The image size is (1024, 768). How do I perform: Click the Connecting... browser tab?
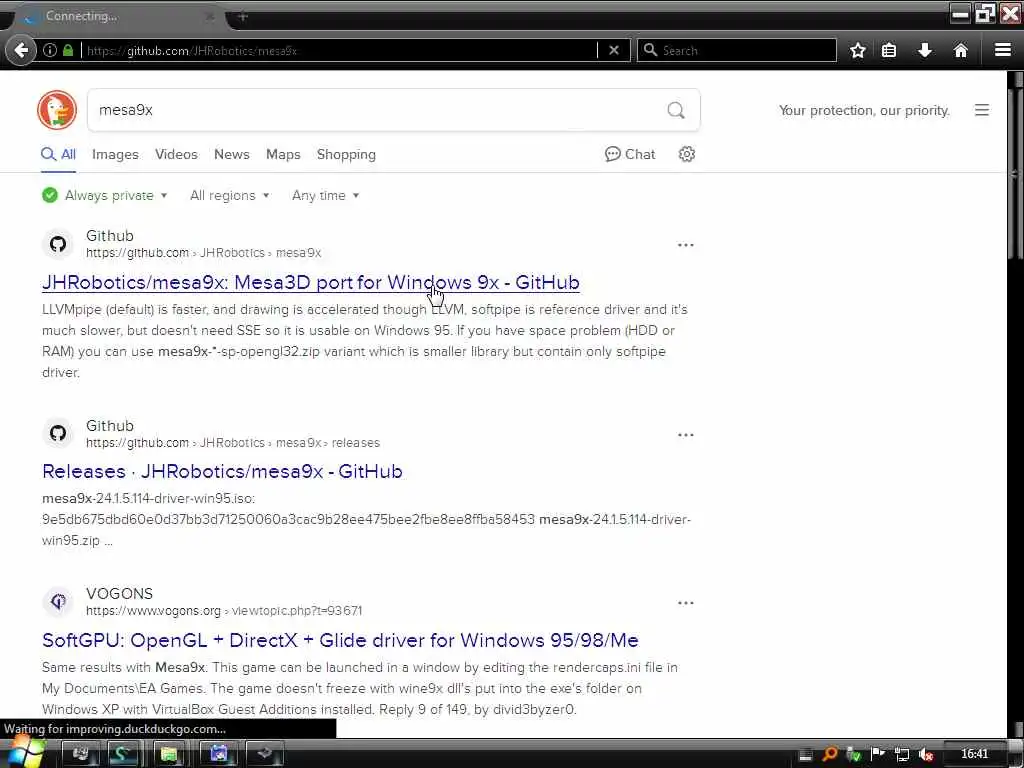[x=118, y=16]
